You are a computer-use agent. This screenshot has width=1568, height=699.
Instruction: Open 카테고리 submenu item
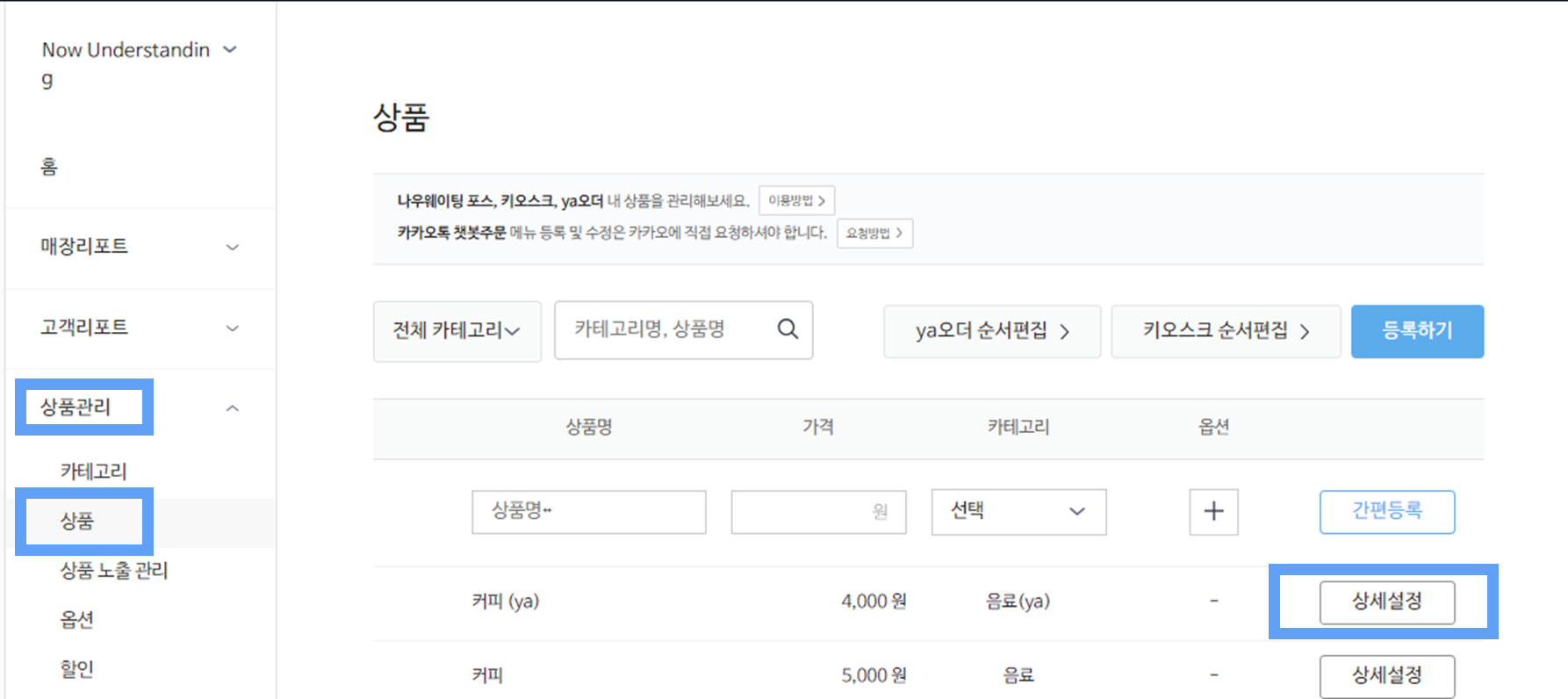coord(94,472)
